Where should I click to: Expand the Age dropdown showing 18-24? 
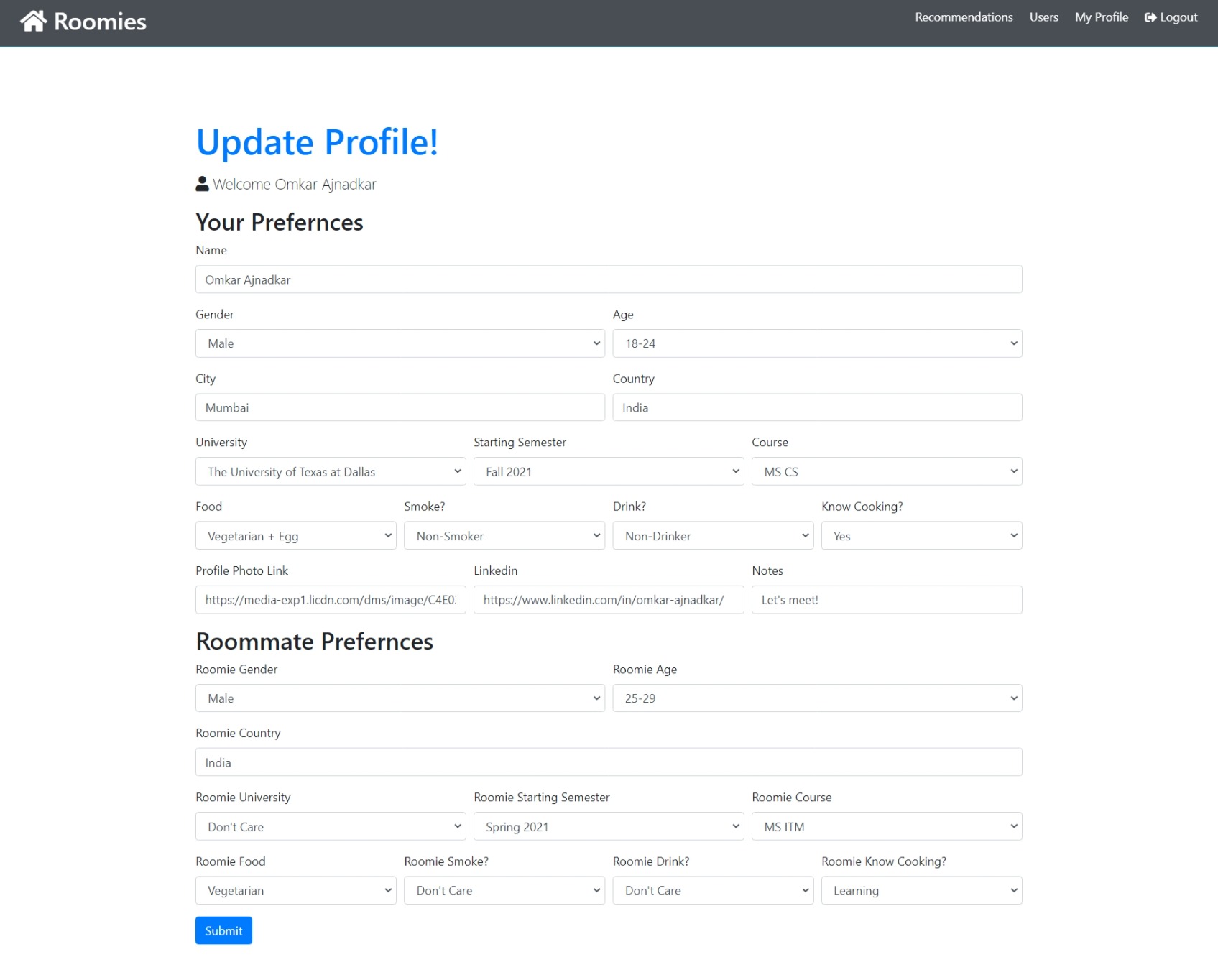pos(817,343)
